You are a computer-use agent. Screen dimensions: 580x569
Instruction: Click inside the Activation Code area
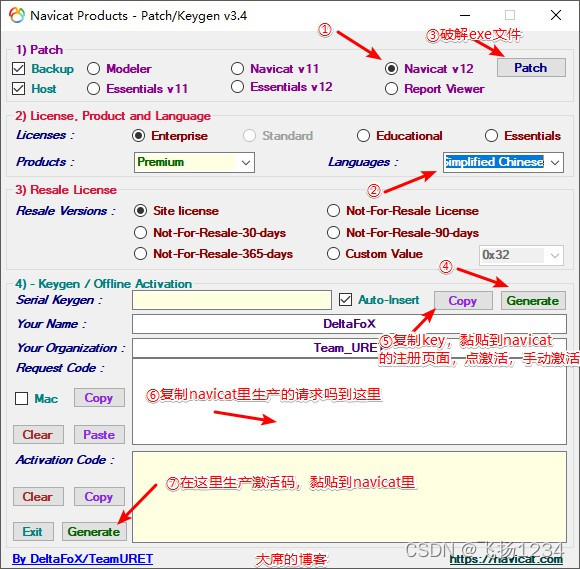(349, 497)
